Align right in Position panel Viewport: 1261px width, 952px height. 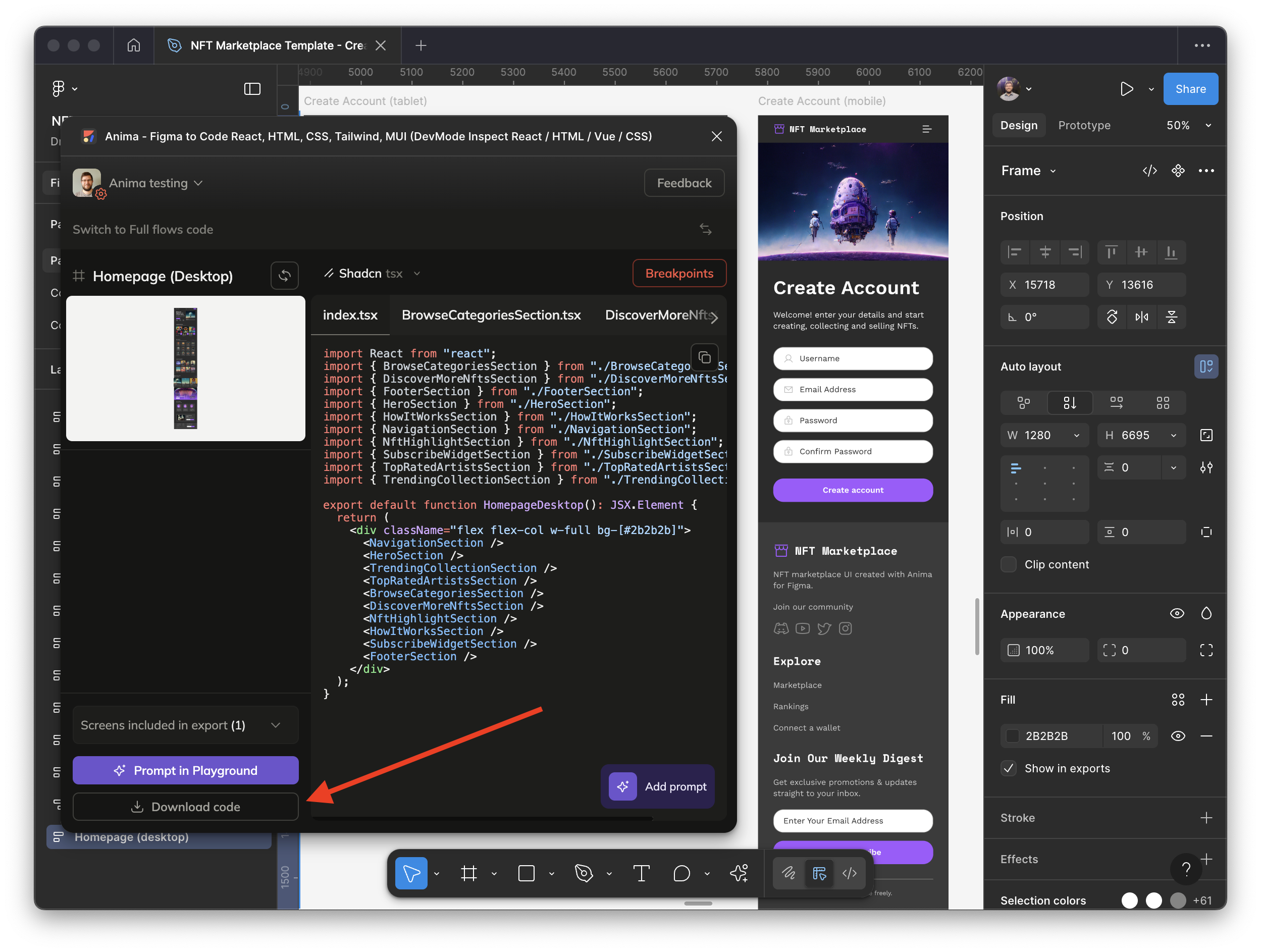pyautogui.click(x=1075, y=252)
